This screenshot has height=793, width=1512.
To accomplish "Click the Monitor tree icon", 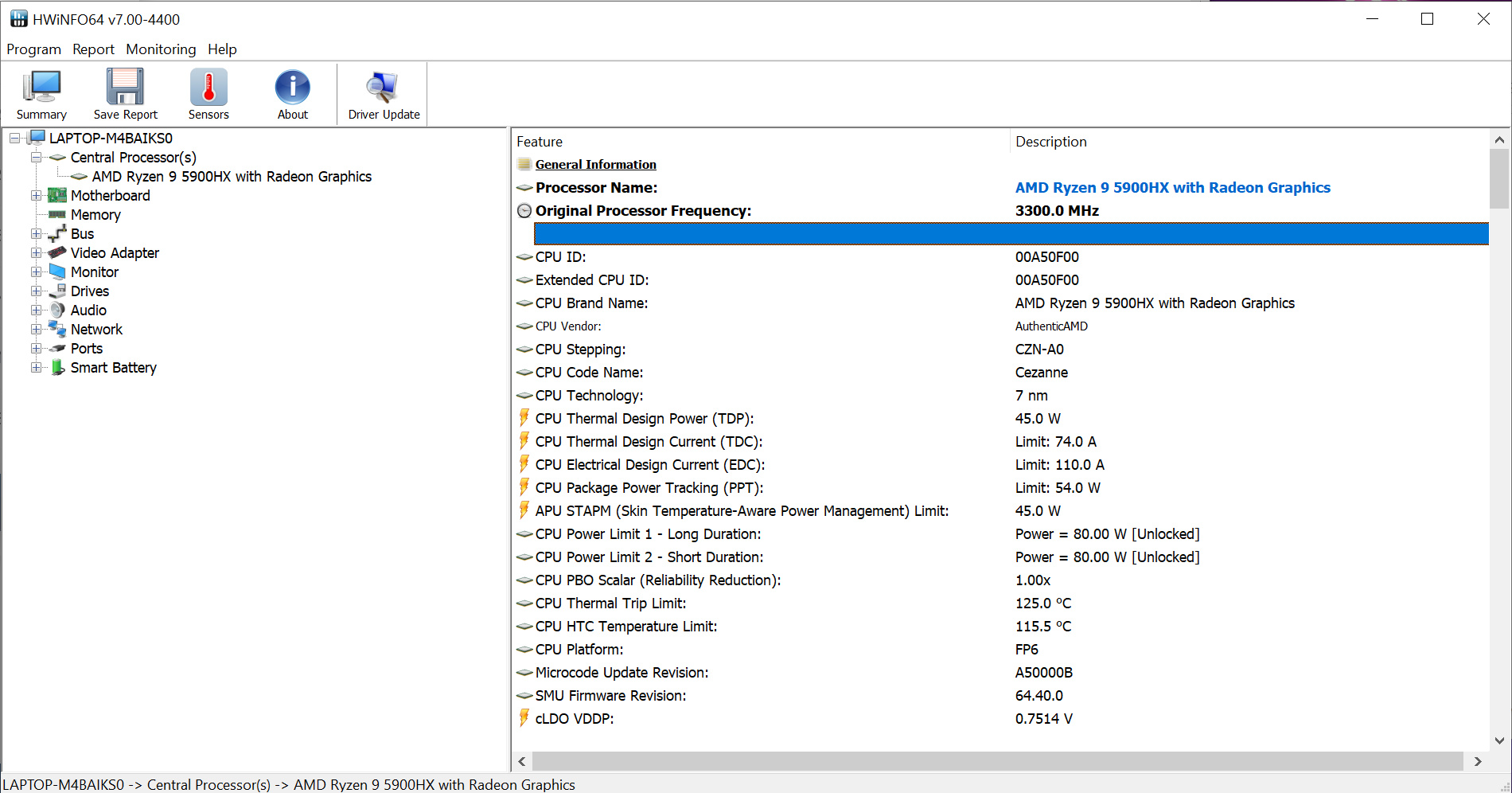I will point(57,271).
